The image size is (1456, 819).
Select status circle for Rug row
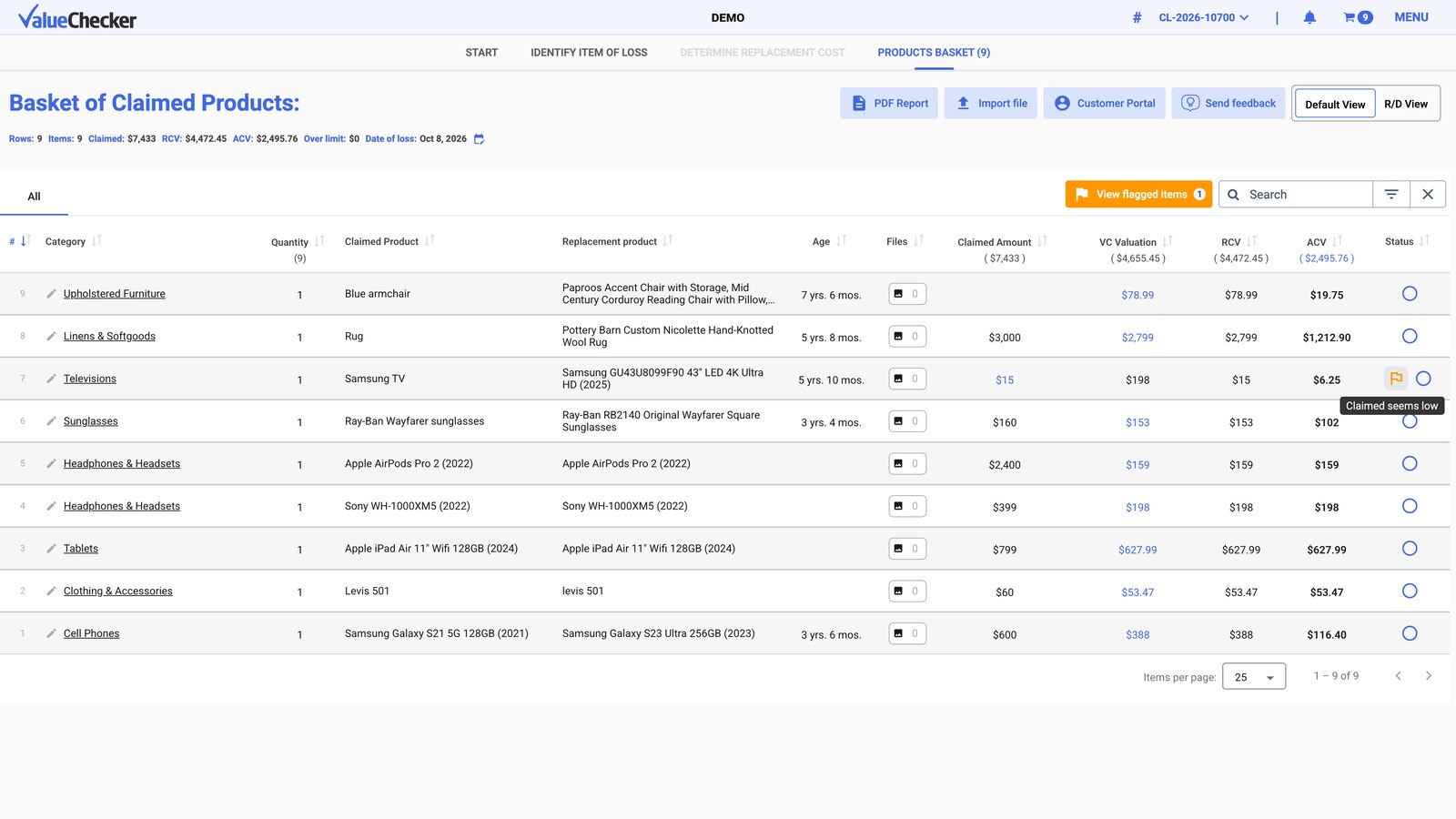pos(1410,336)
